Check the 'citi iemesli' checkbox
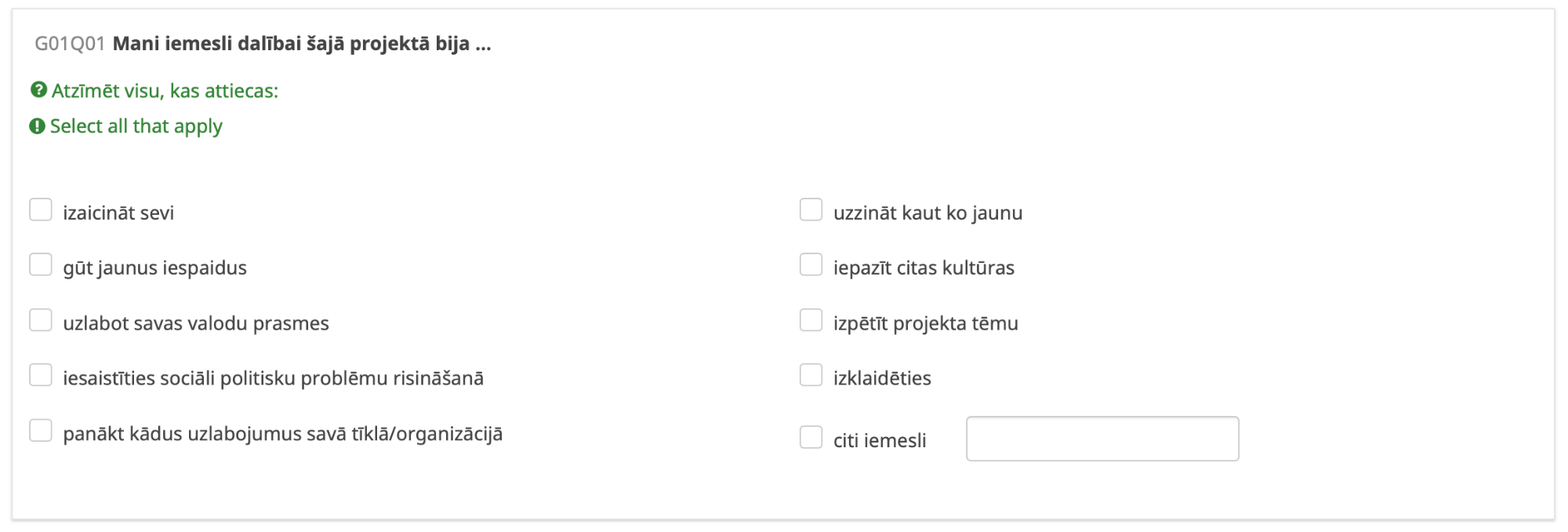 click(811, 437)
